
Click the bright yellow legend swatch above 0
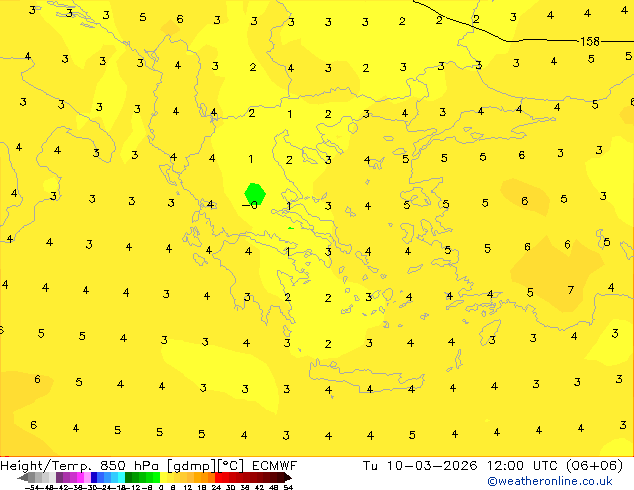click(x=163, y=477)
